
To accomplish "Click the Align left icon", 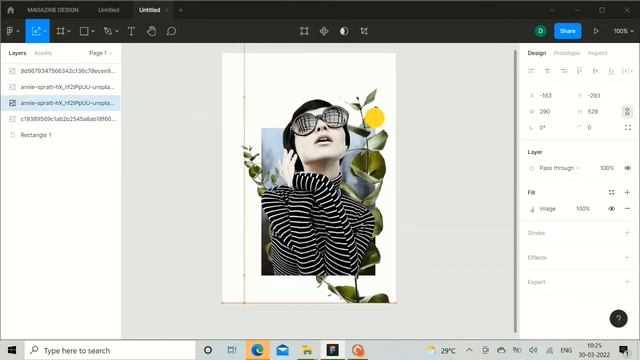I will (x=531, y=71).
